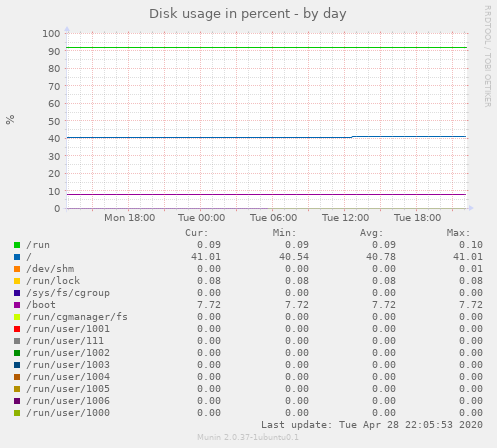Image resolution: width=497 pixels, height=448 pixels.
Task: Click the /run/lock Cur value 0.08
Action: [209, 281]
